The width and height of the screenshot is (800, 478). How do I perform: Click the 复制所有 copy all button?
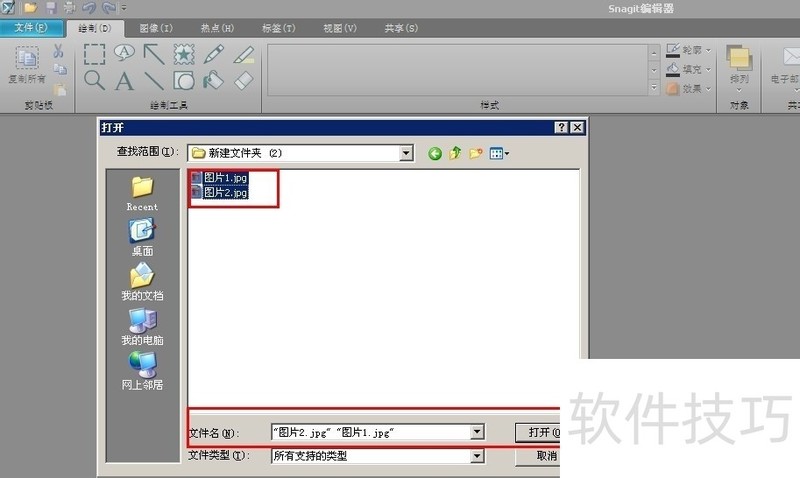point(27,65)
